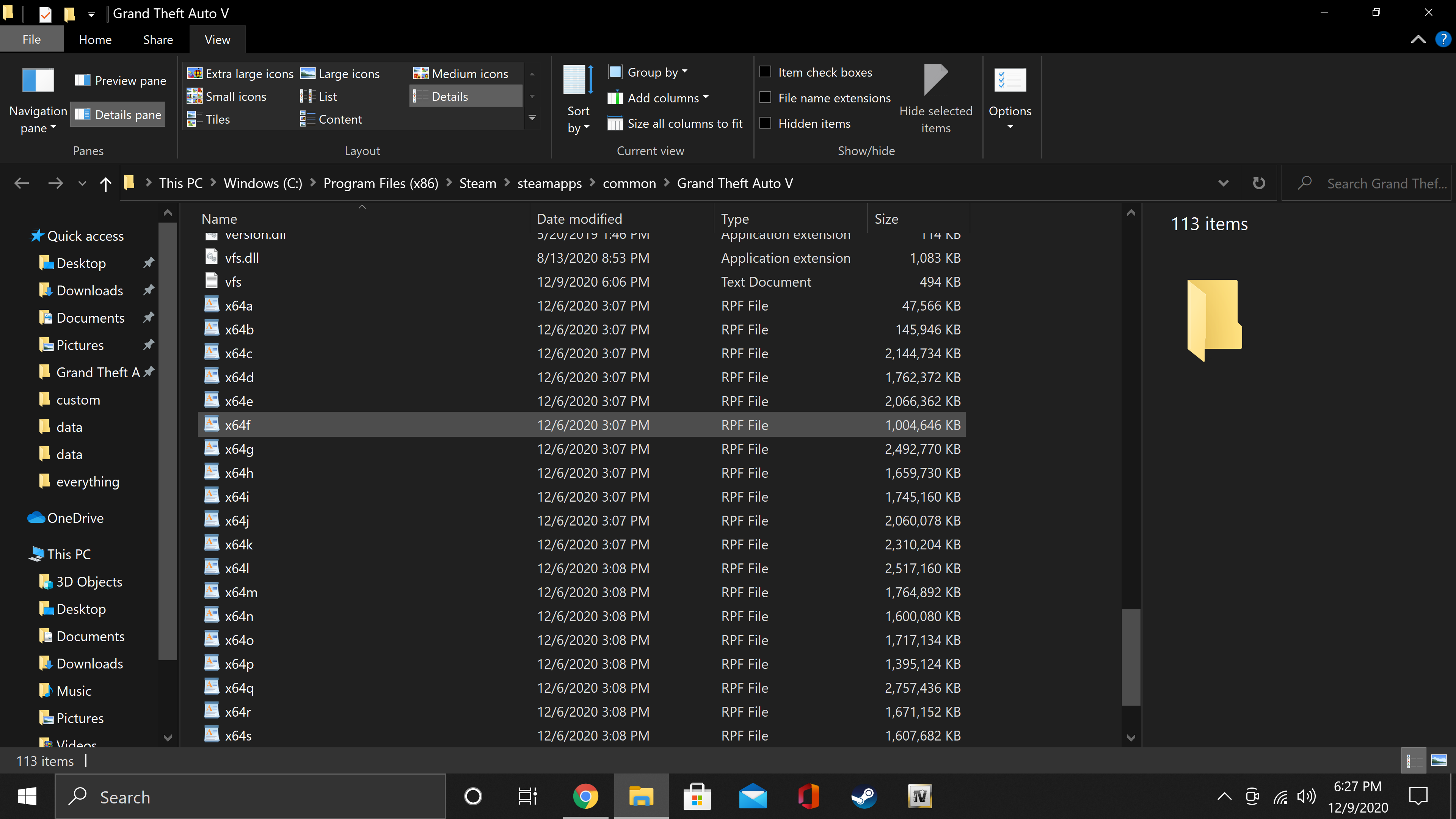The image size is (1456, 819).
Task: Go up one folder level
Action: [x=105, y=183]
